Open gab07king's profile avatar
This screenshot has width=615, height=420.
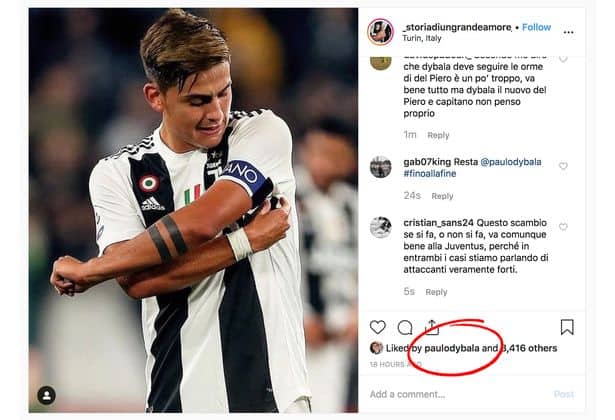[x=380, y=167]
